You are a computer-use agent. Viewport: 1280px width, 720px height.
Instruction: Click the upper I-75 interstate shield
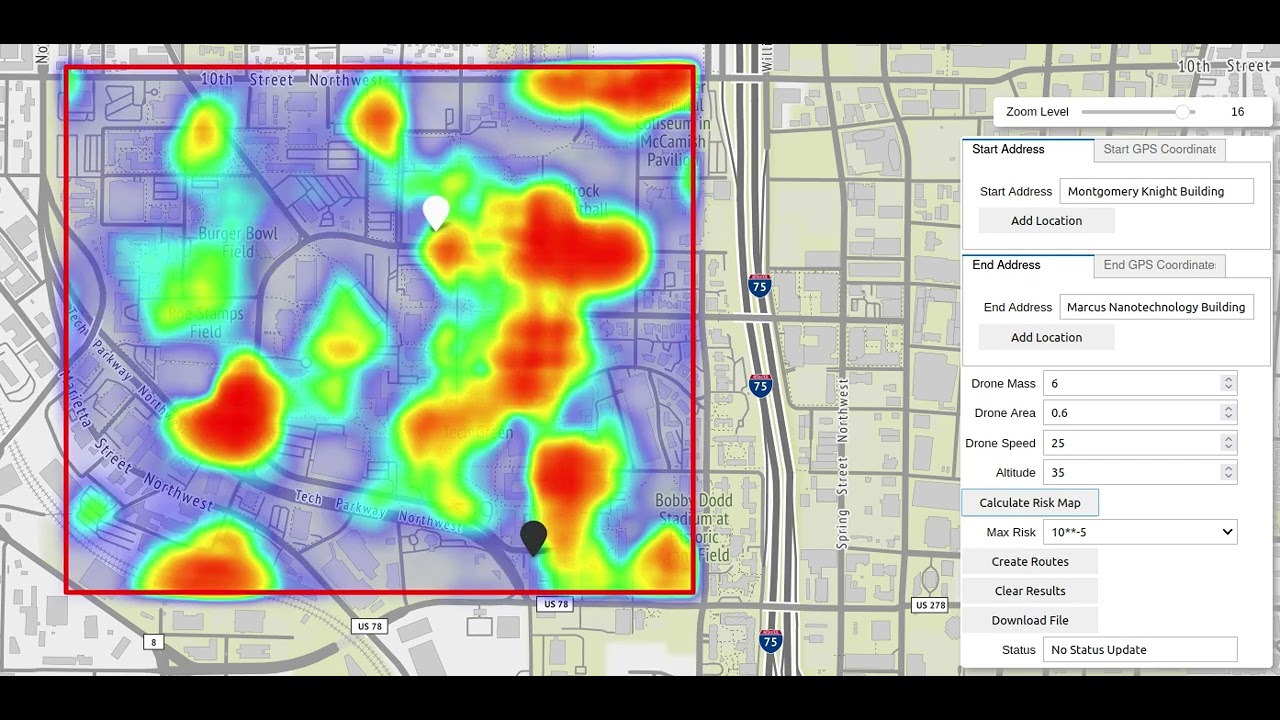point(759,287)
